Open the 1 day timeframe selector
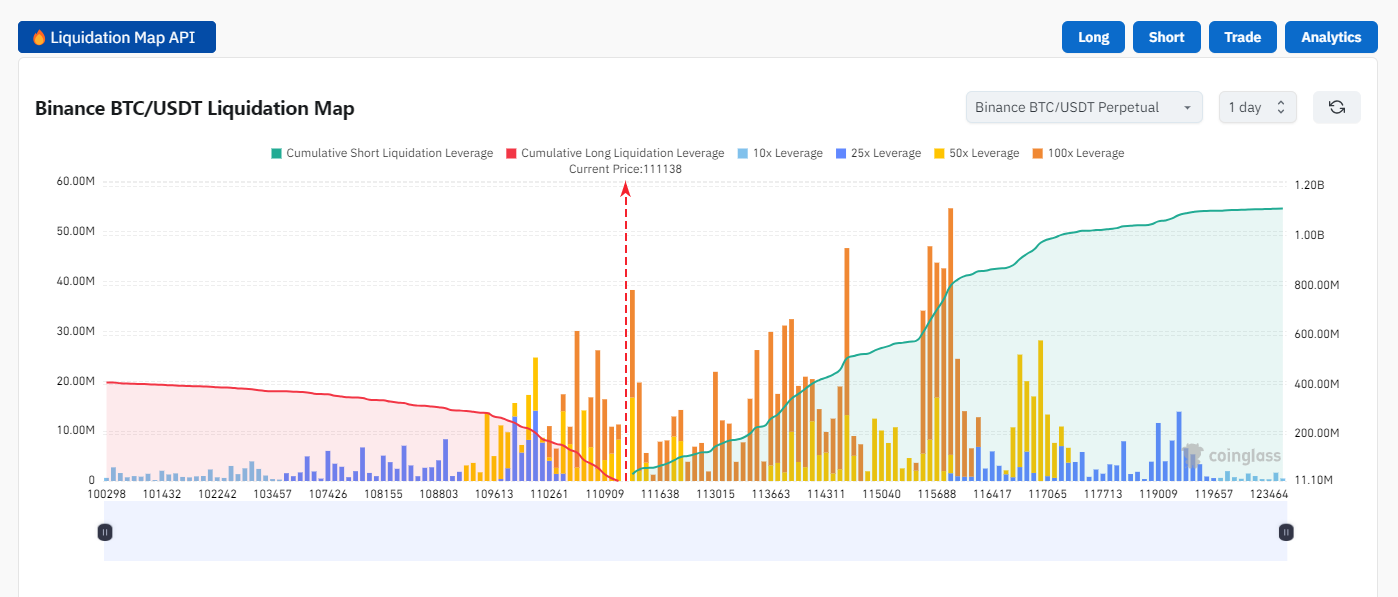 click(1258, 107)
